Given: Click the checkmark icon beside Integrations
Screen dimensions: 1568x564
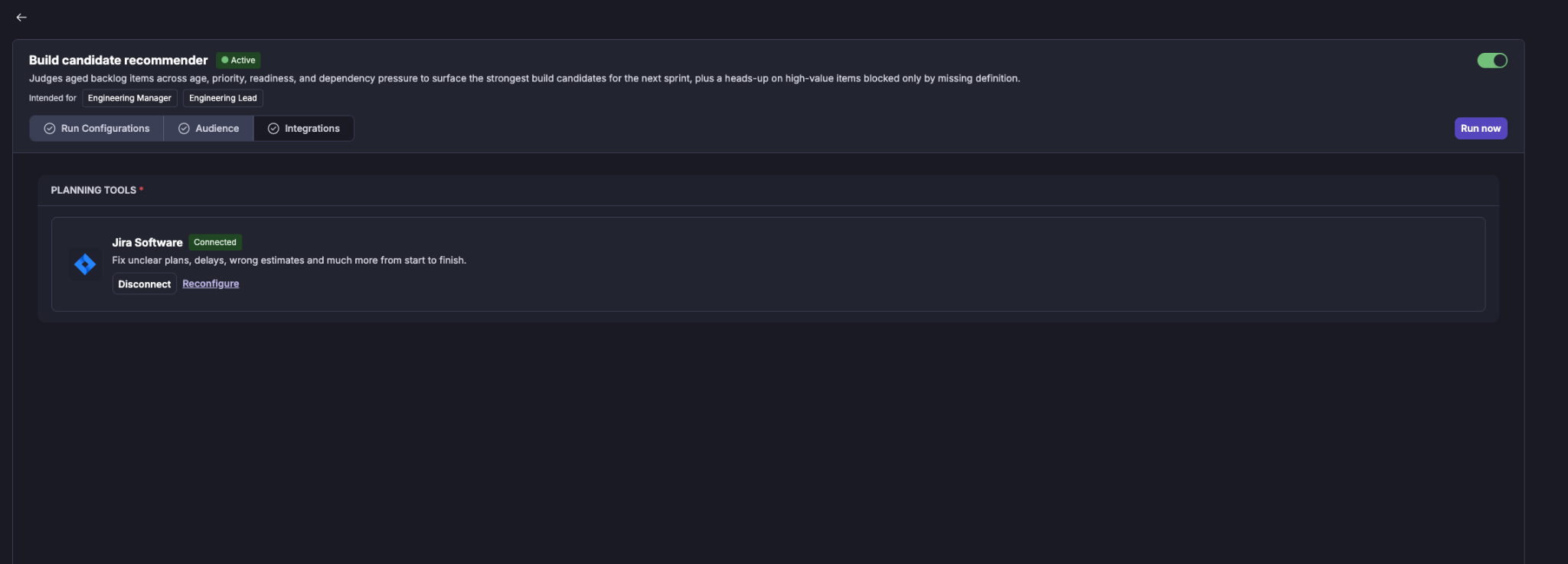Looking at the screenshot, I should [x=273, y=129].
